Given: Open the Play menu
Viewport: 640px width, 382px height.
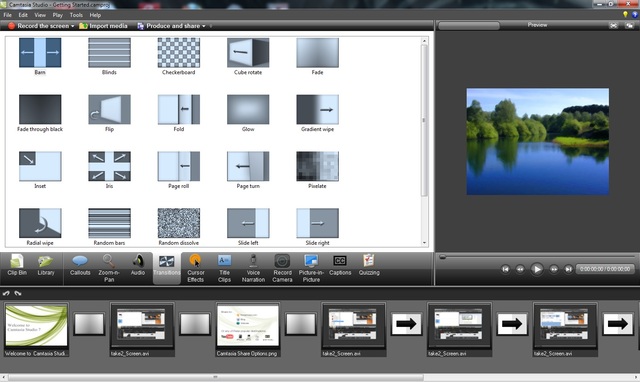Looking at the screenshot, I should pyautogui.click(x=58, y=15).
